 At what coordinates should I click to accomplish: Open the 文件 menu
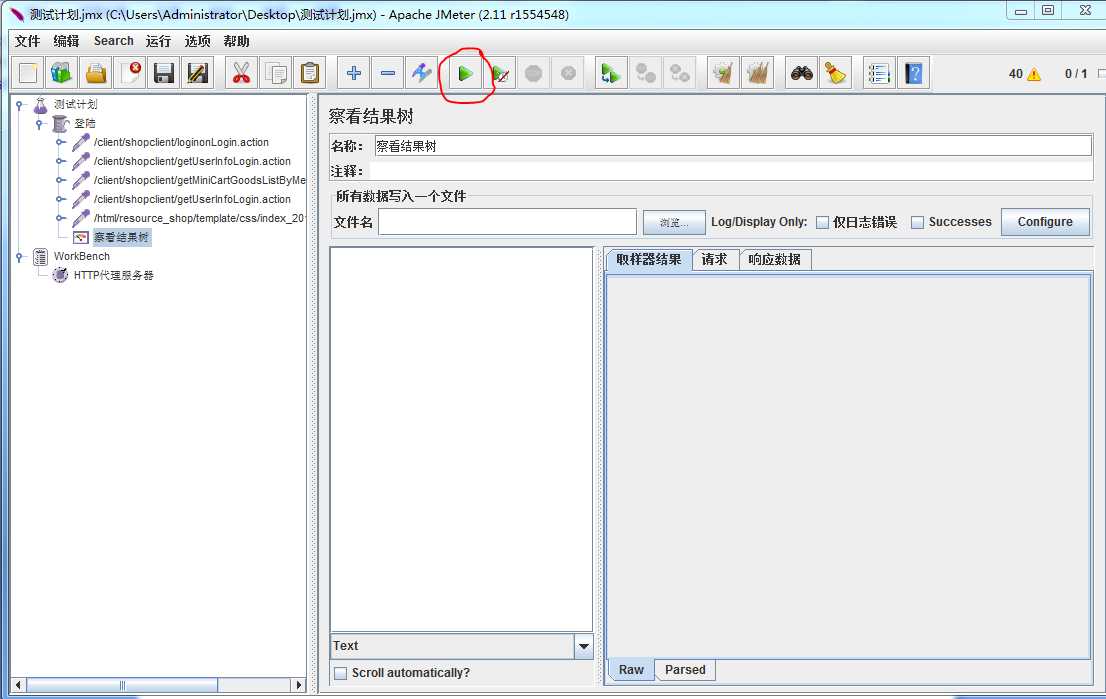[28, 41]
